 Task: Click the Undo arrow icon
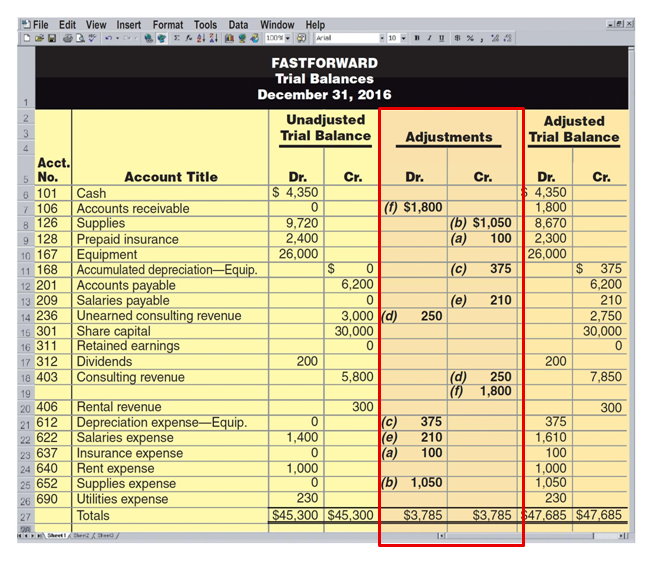109,38
